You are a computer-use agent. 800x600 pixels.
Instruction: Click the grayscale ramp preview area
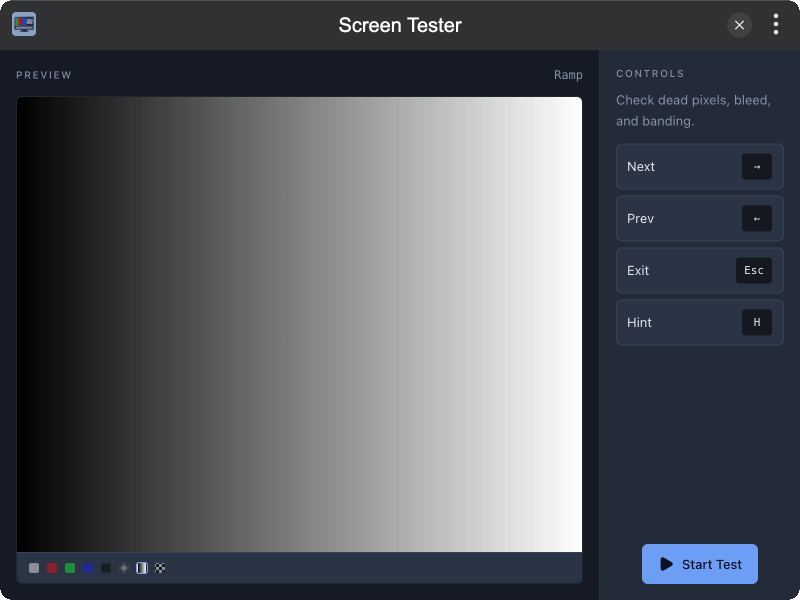[299, 324]
